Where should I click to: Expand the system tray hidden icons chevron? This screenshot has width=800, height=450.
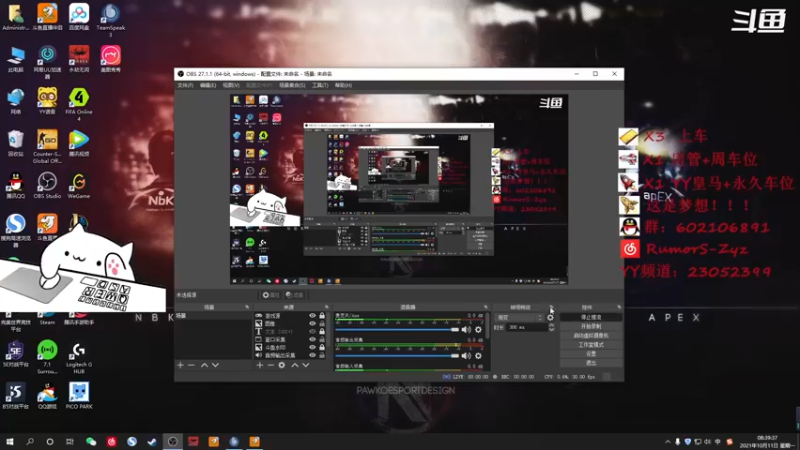click(x=667, y=441)
